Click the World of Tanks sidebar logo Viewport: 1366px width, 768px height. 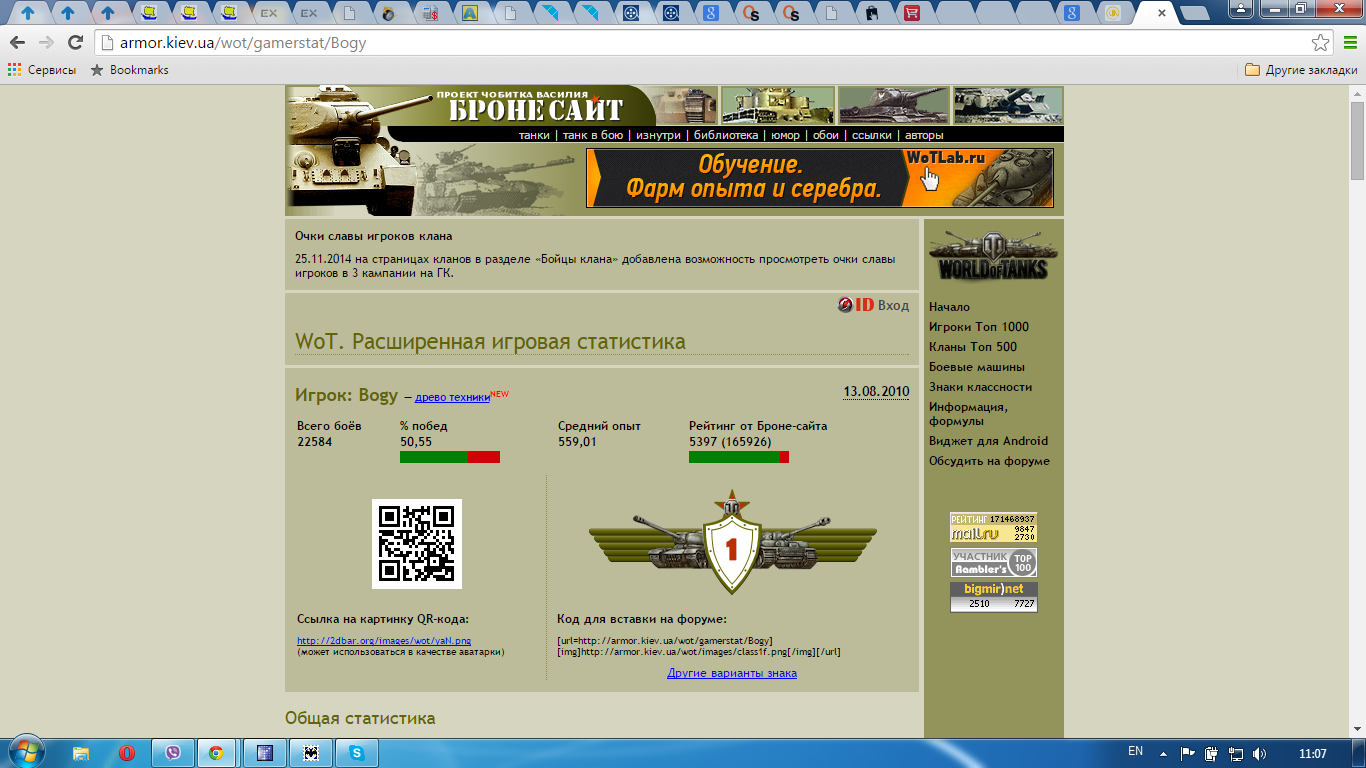[x=987, y=256]
